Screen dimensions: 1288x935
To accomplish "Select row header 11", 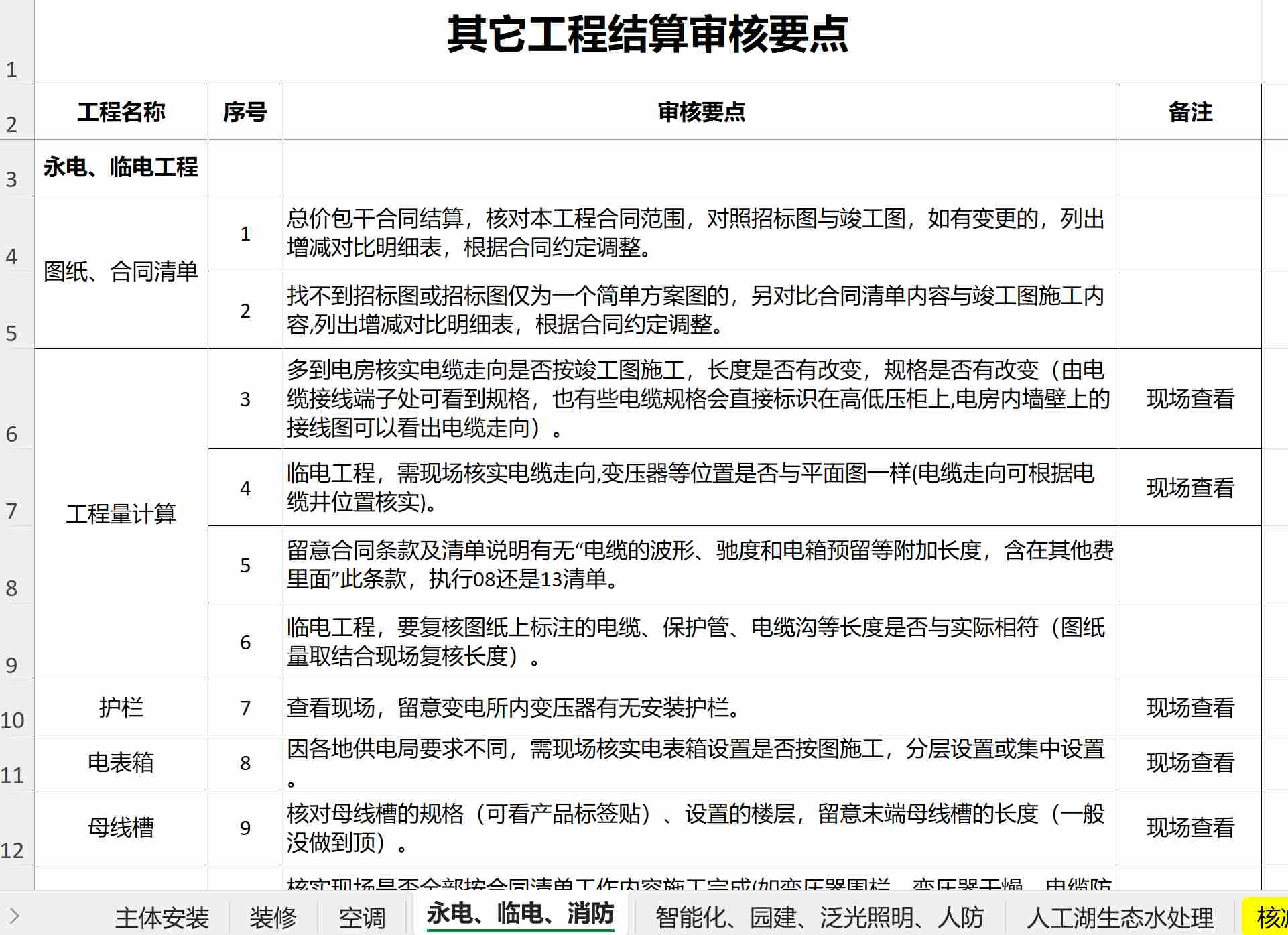I will pos(17,763).
